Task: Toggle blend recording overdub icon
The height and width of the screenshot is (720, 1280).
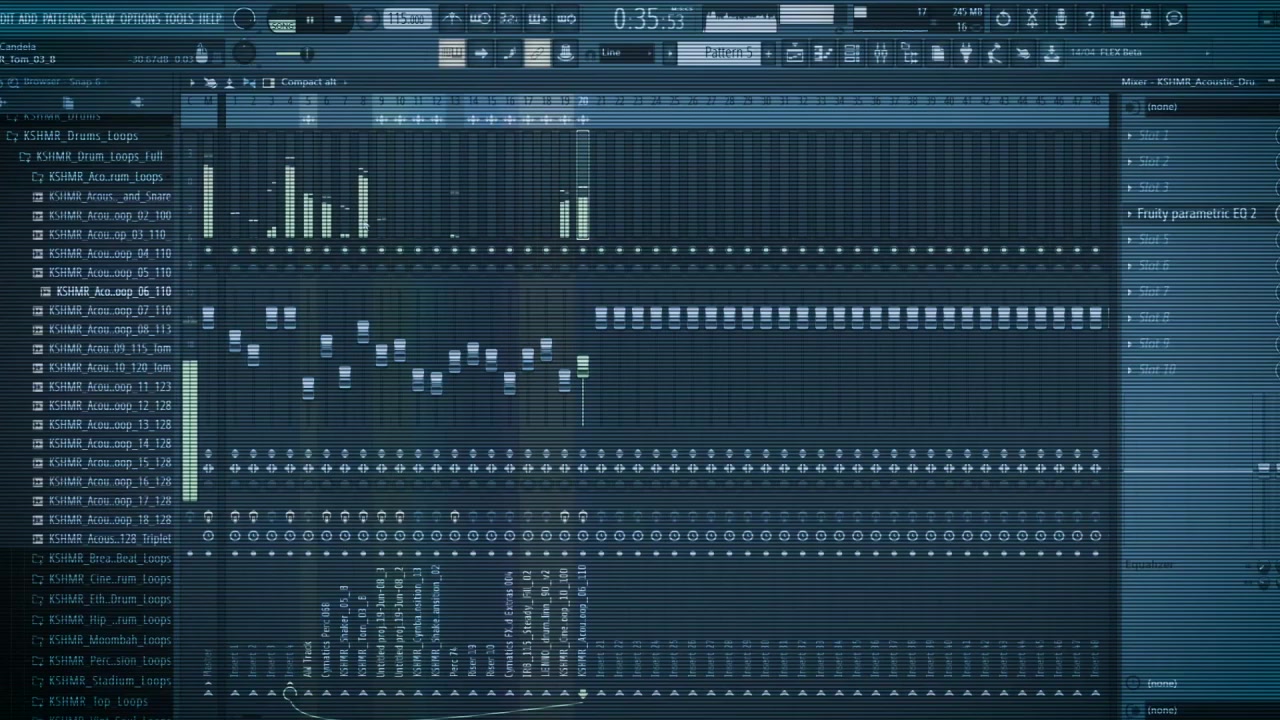Action: pyautogui.click(x=538, y=18)
